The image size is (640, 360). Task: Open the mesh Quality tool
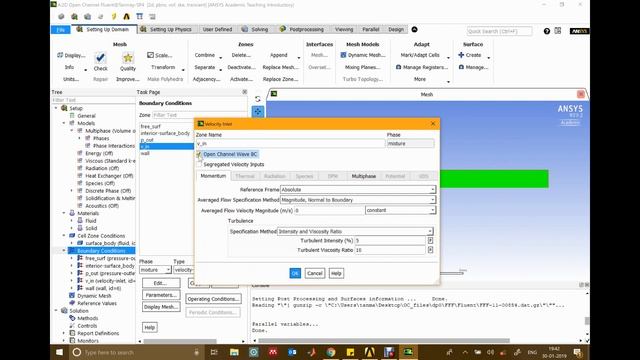pyautogui.click(x=128, y=62)
